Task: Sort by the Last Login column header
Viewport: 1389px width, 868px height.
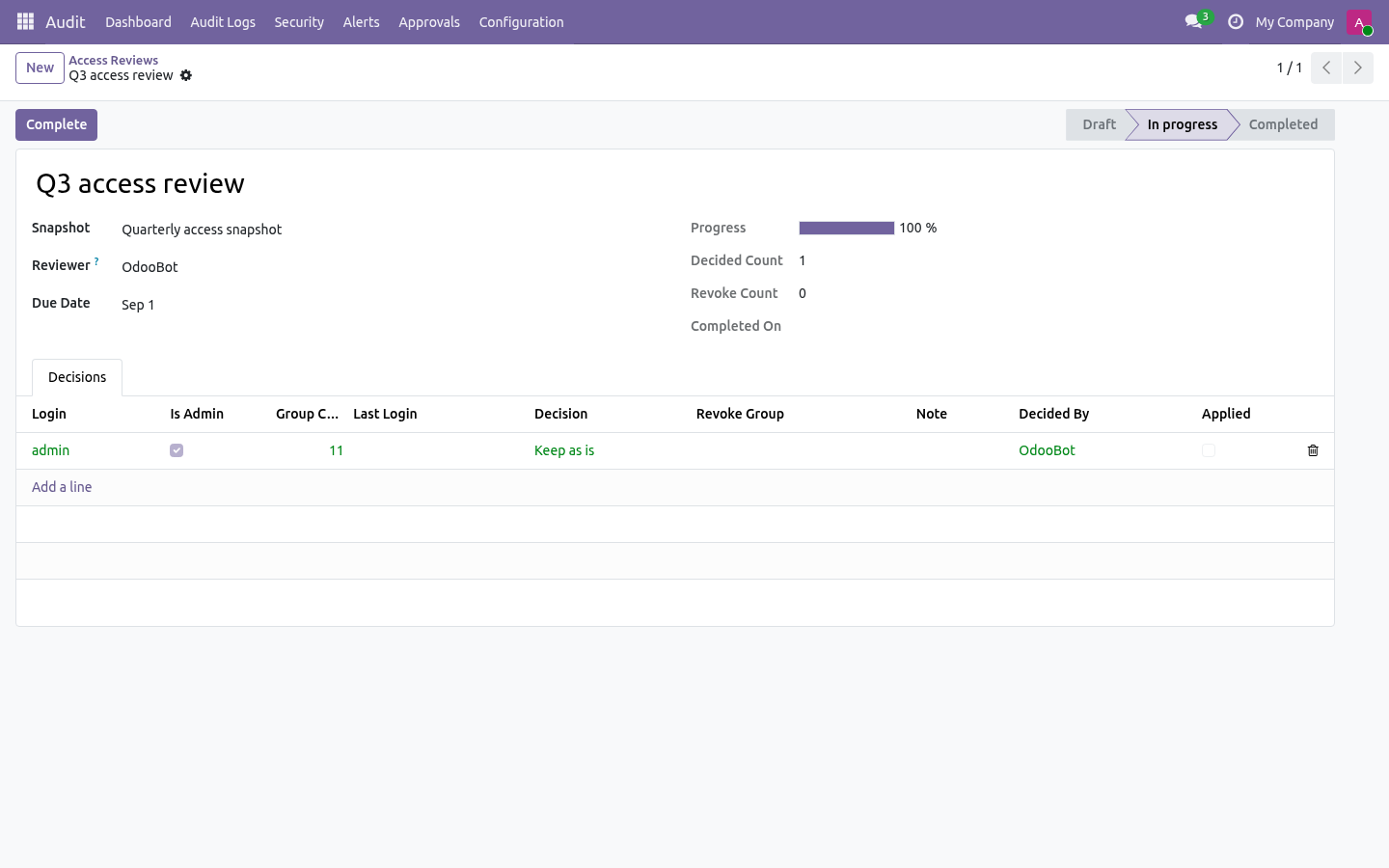Action: [x=436, y=414]
